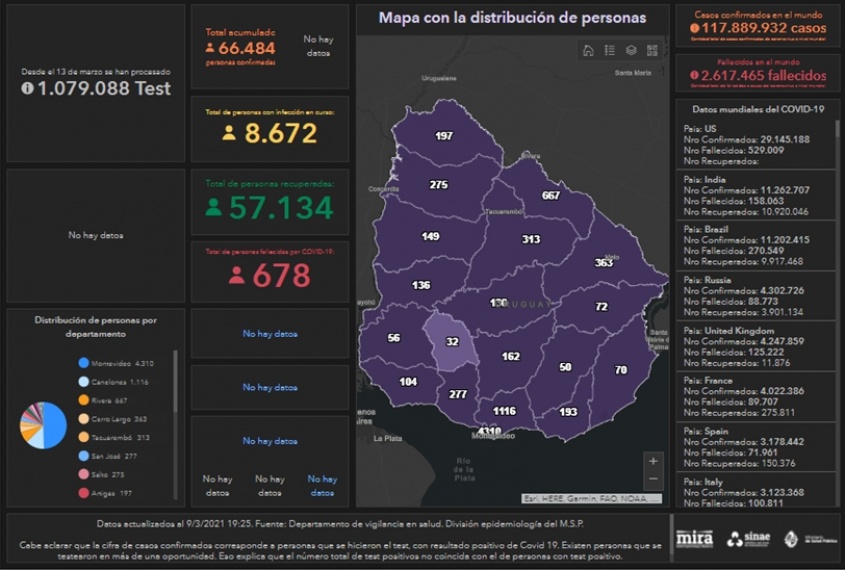
Task: Click the department labeled 1116 on map
Action: (x=504, y=411)
